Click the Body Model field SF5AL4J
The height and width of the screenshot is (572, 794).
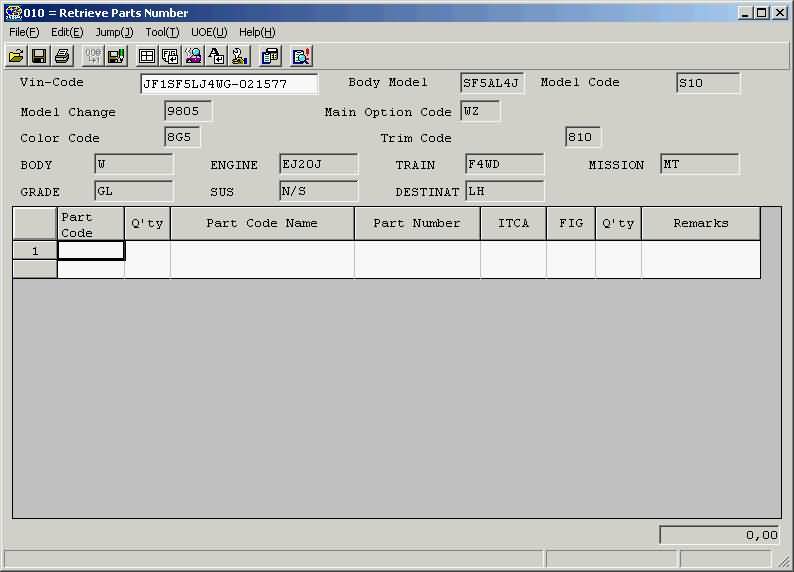point(492,83)
